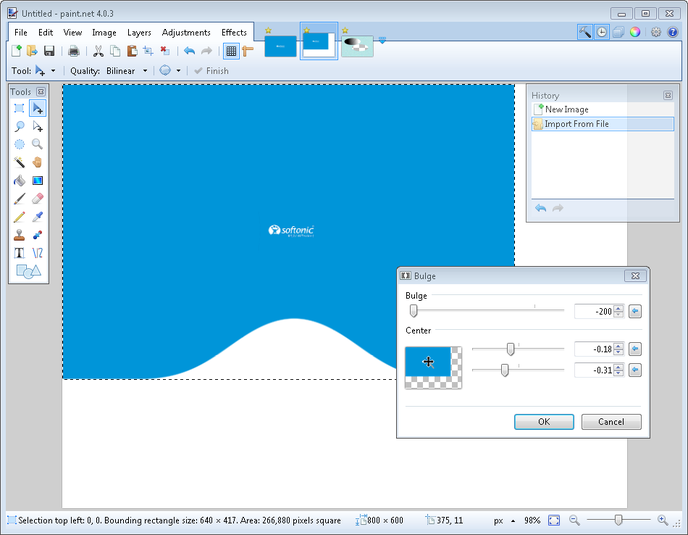Image resolution: width=688 pixels, height=535 pixels.
Task: Open the units px dropdown
Action: tap(504, 521)
